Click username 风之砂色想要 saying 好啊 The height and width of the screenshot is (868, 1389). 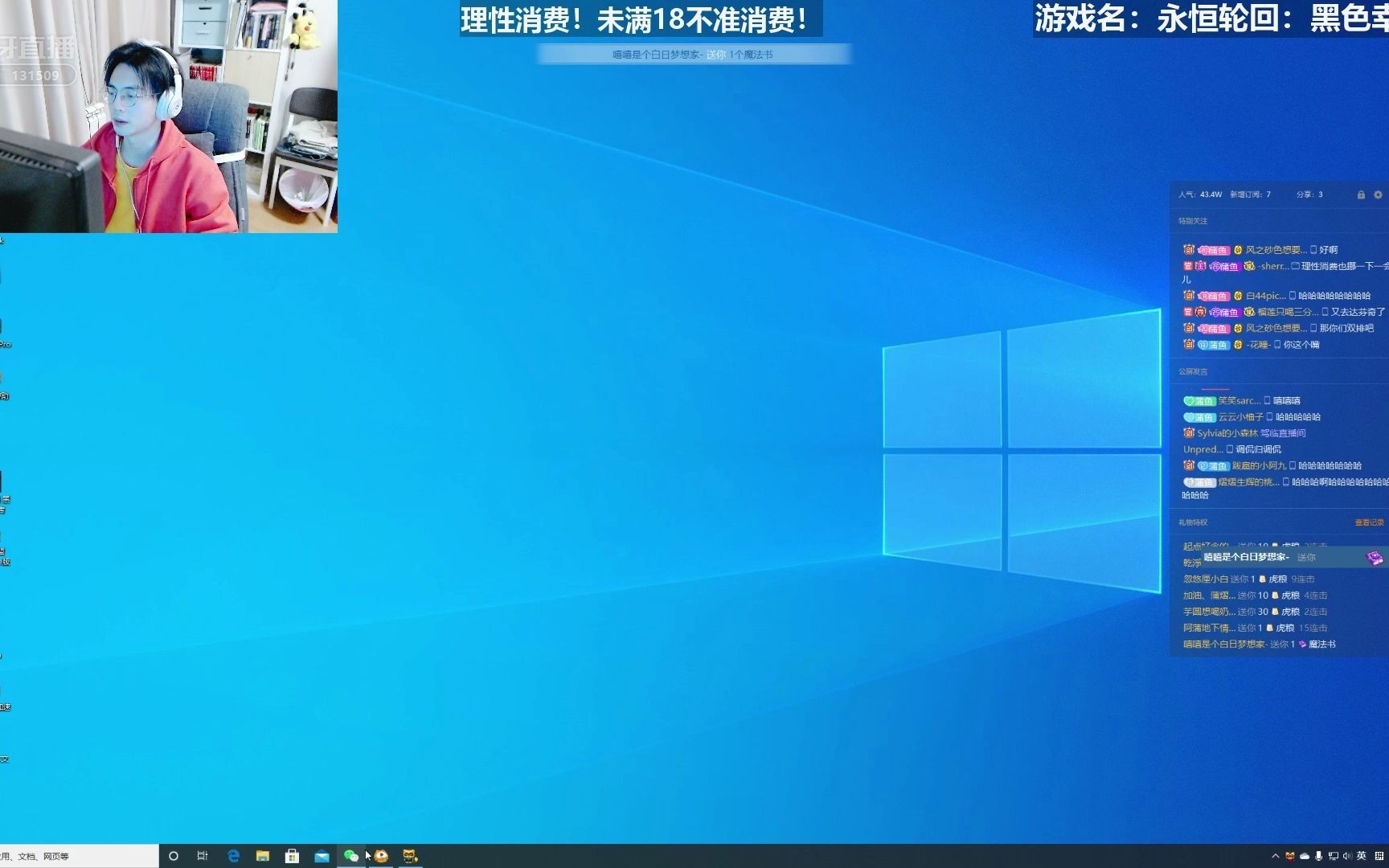click(1276, 250)
